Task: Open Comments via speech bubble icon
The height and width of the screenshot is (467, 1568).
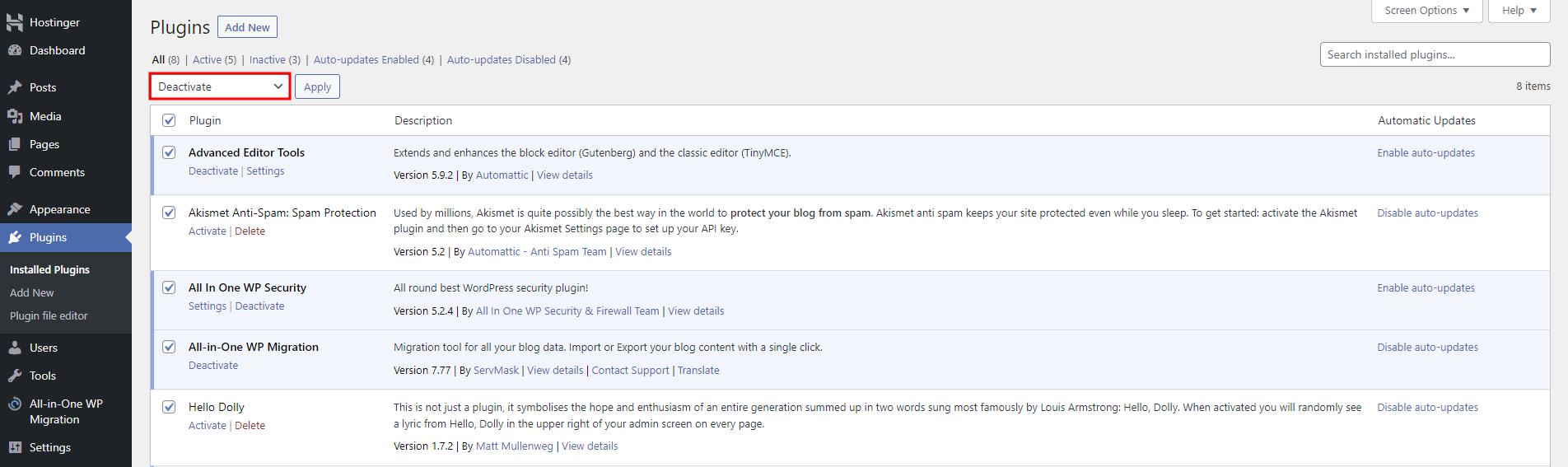Action: point(15,172)
